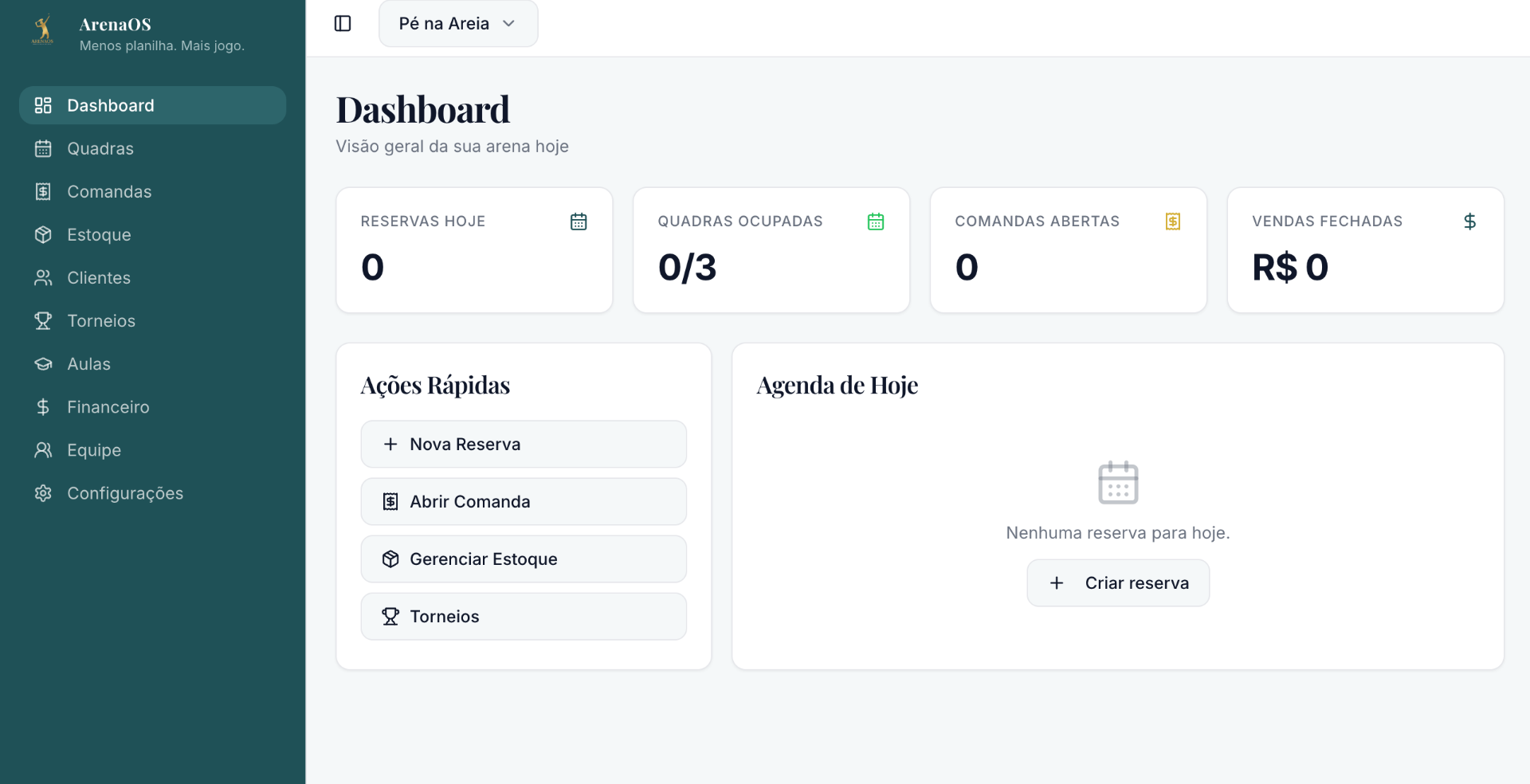1530x784 pixels.
Task: Click the Torneios quick action button
Action: 524,616
